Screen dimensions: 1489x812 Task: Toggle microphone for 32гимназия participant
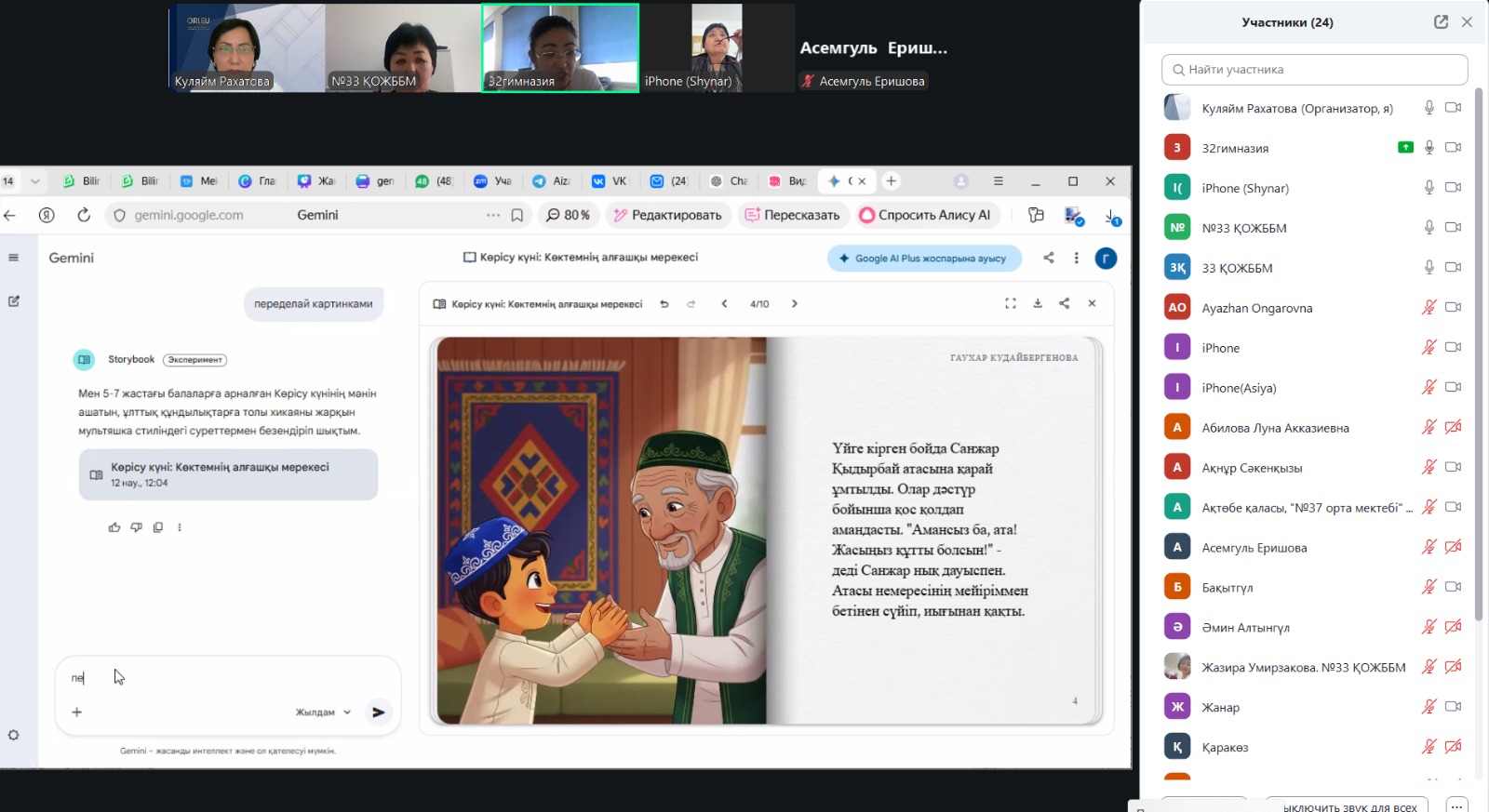point(1429,148)
